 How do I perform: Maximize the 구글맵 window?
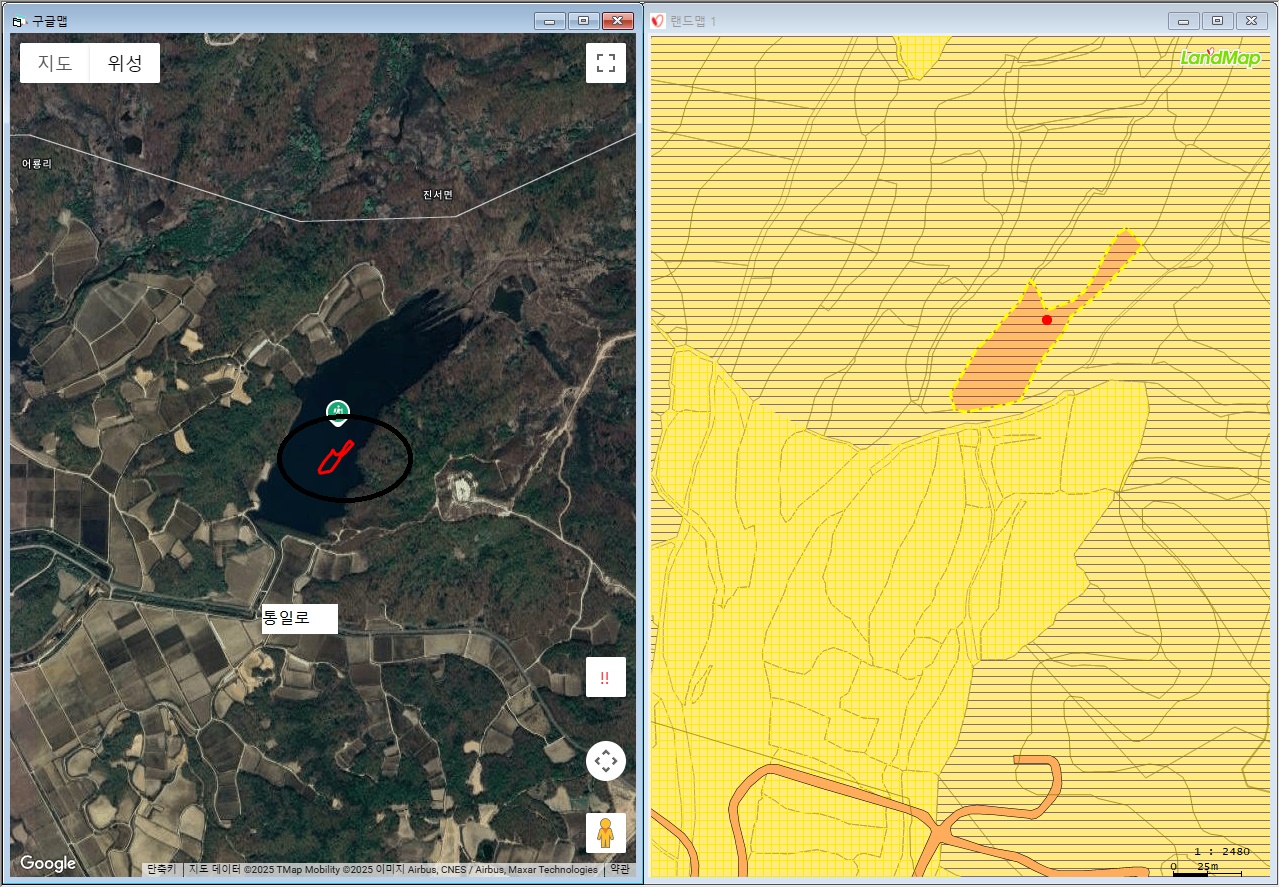point(583,20)
